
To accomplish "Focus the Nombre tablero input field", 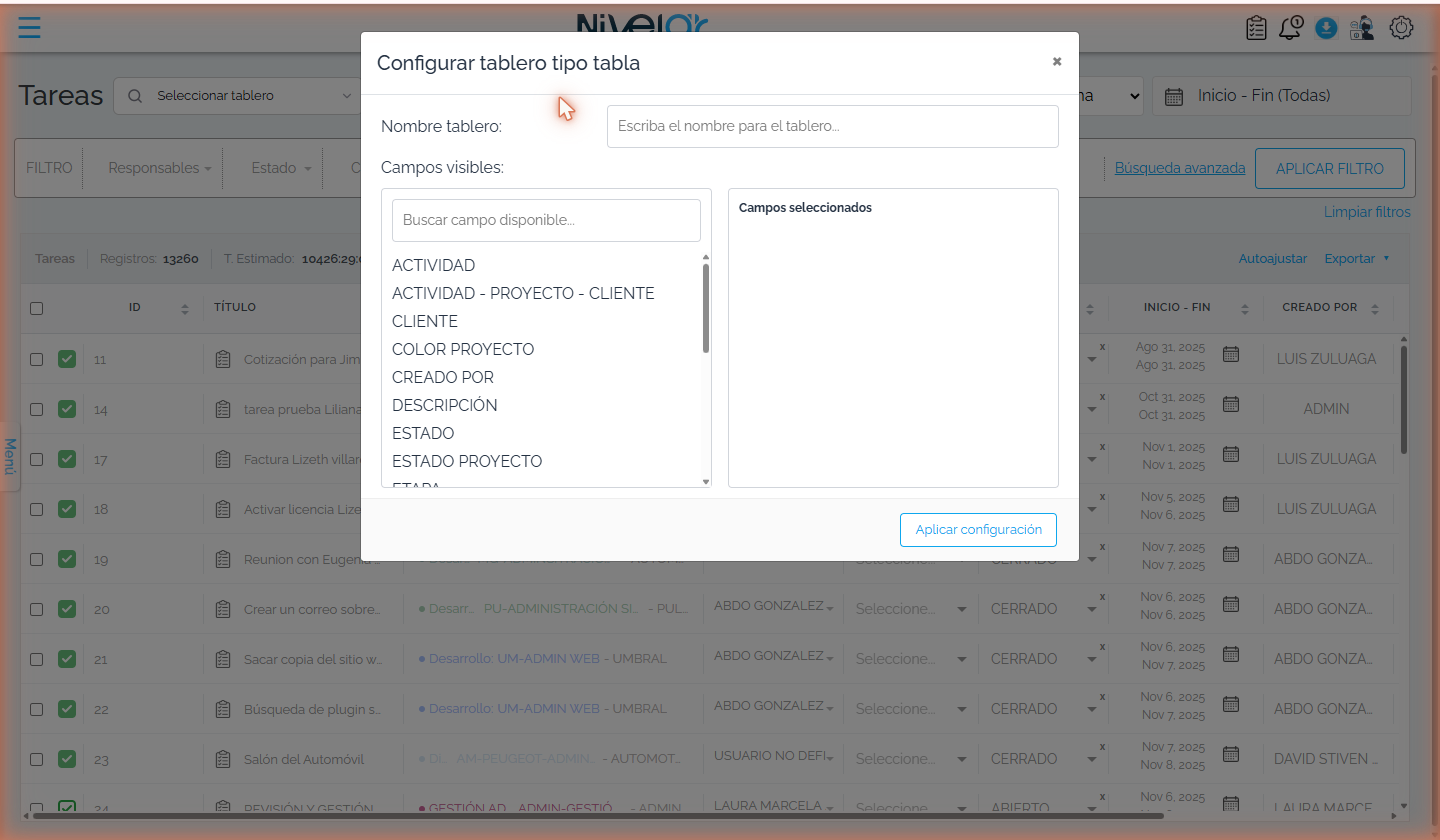I will coord(832,126).
